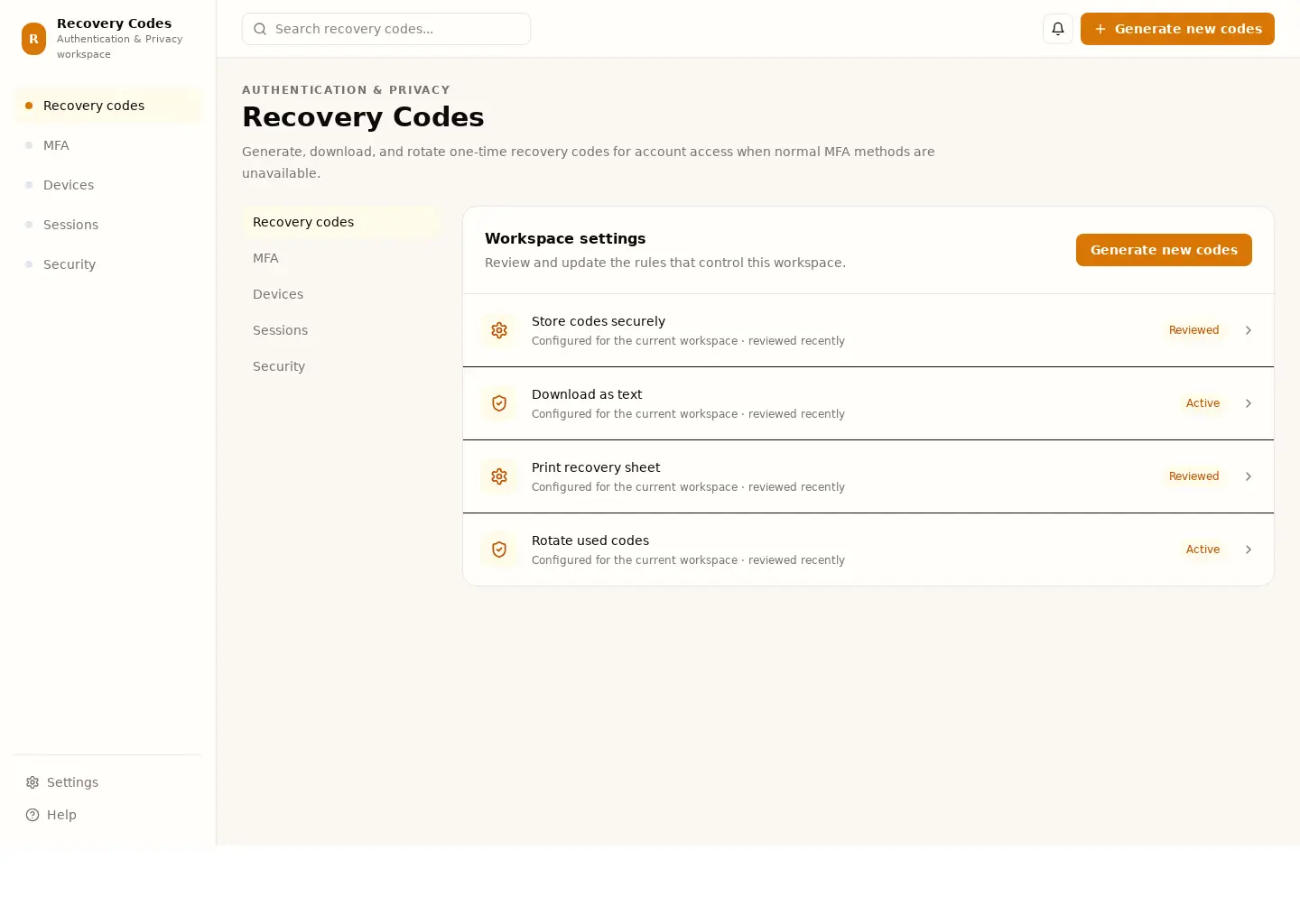Switch to the Devices sub-navigation tab
Screen dimensions: 1300x924
(x=341, y=294)
